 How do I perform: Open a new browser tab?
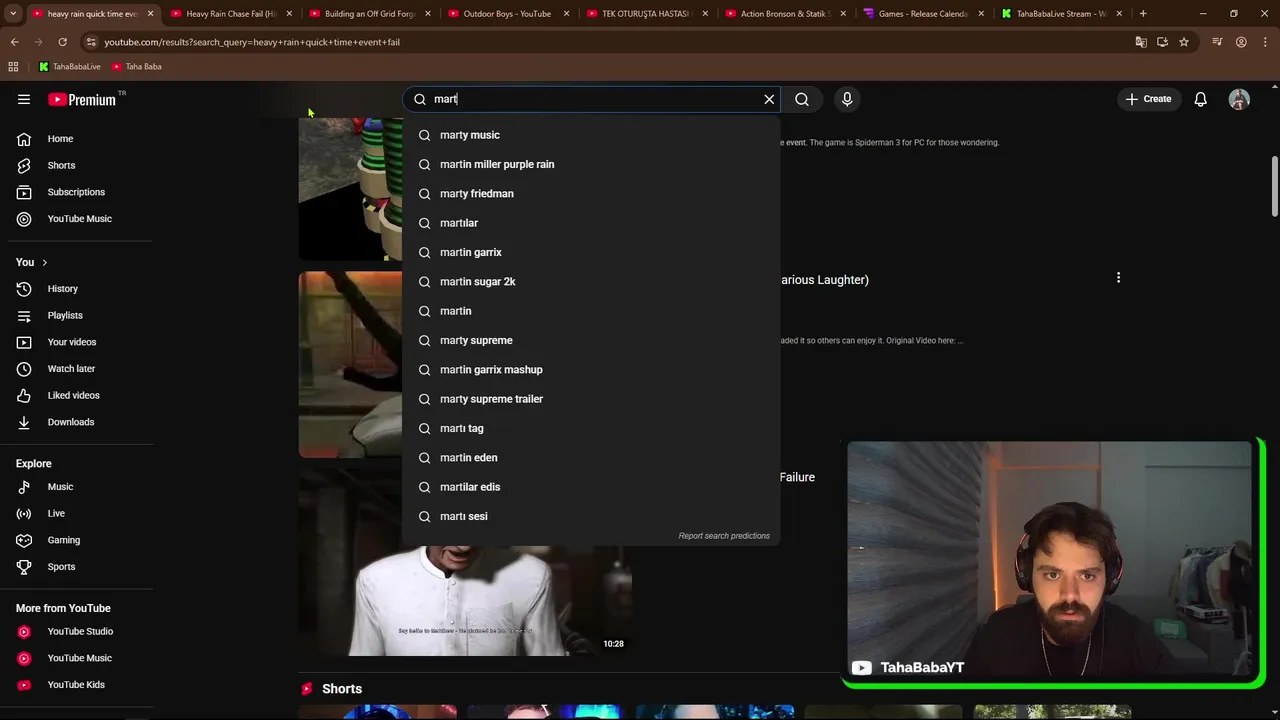point(1143,14)
